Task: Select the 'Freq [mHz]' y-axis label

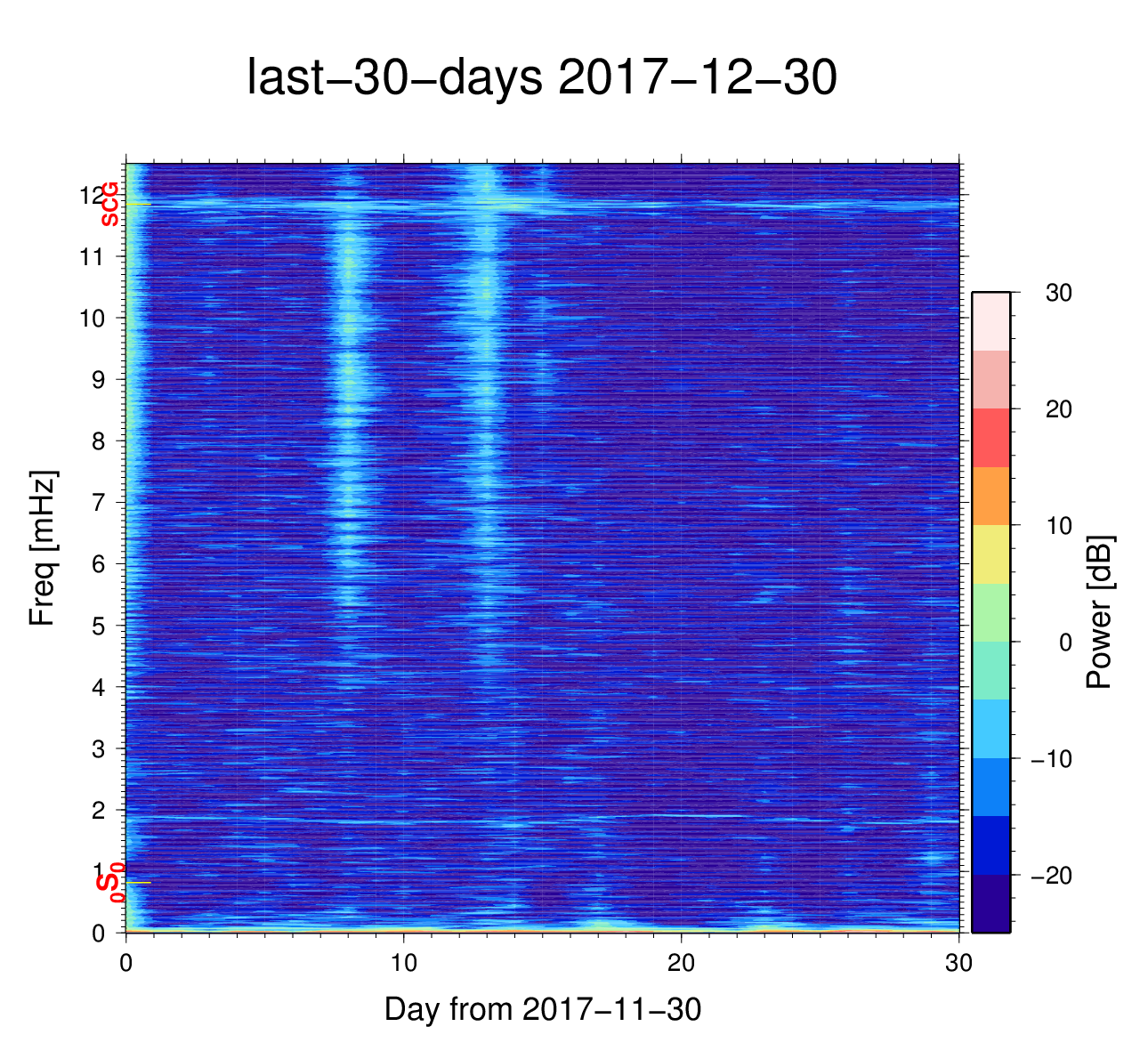Action: [x=42, y=548]
